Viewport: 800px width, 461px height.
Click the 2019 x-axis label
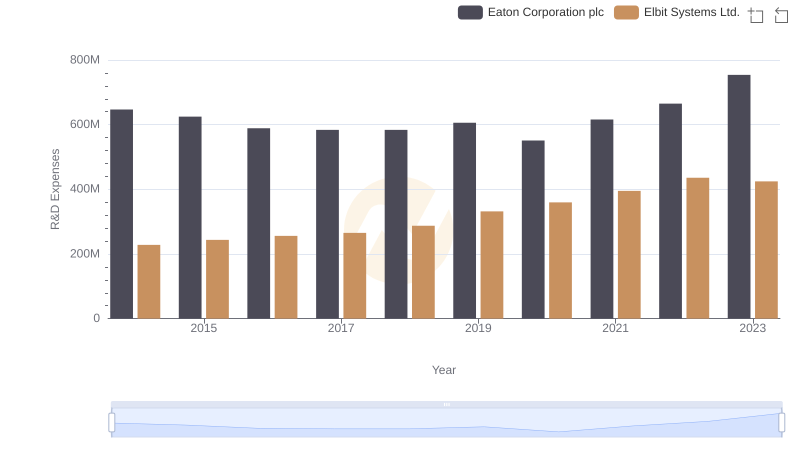(x=478, y=328)
